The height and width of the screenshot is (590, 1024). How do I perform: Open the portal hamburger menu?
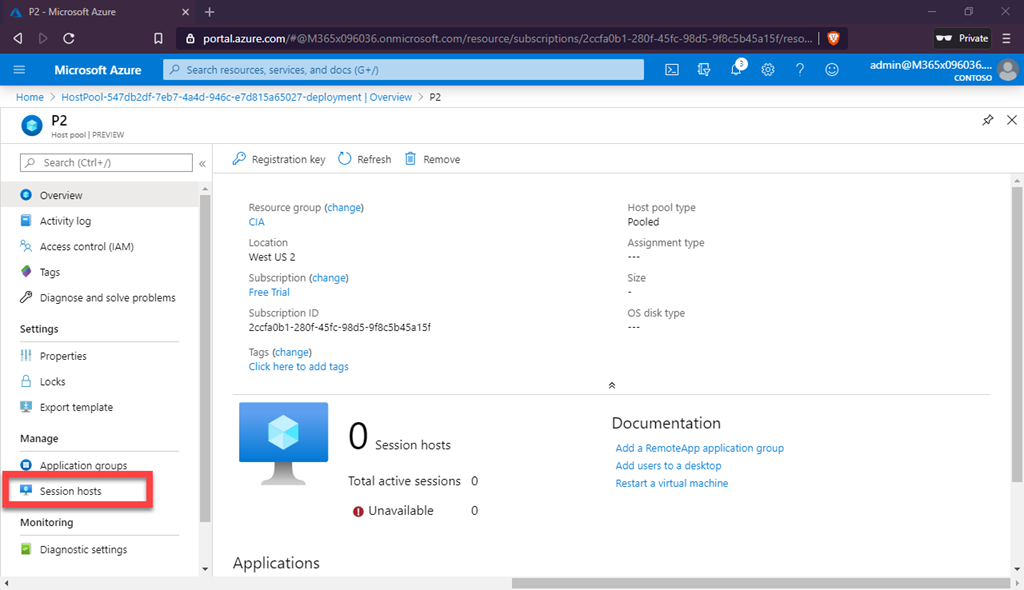pos(19,70)
